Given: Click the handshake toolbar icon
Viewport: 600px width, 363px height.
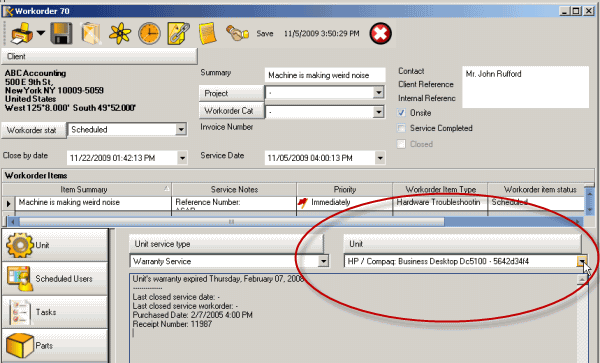Looking at the screenshot, I should 237,34.
